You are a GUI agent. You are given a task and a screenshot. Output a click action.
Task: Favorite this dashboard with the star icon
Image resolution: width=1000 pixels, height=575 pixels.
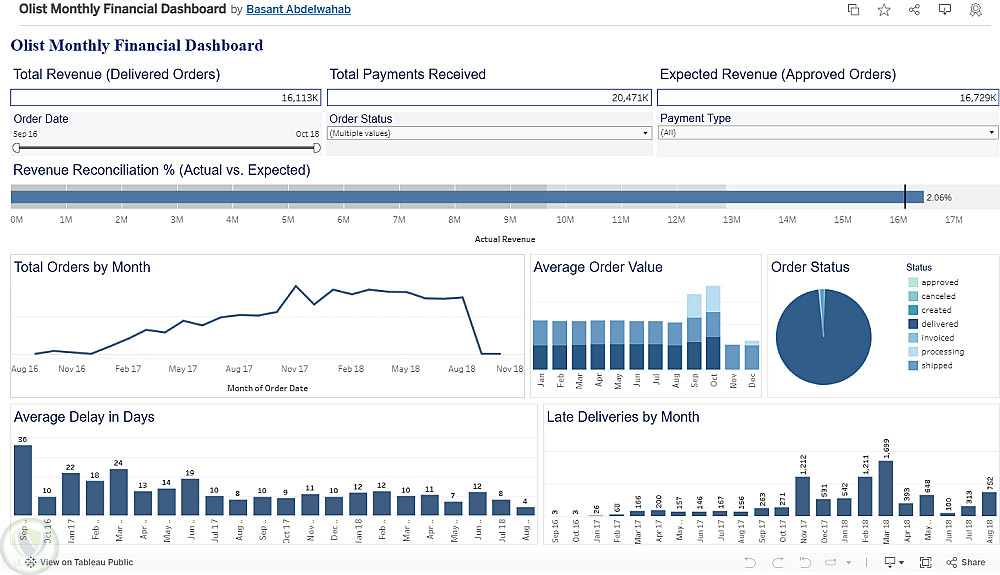point(884,10)
